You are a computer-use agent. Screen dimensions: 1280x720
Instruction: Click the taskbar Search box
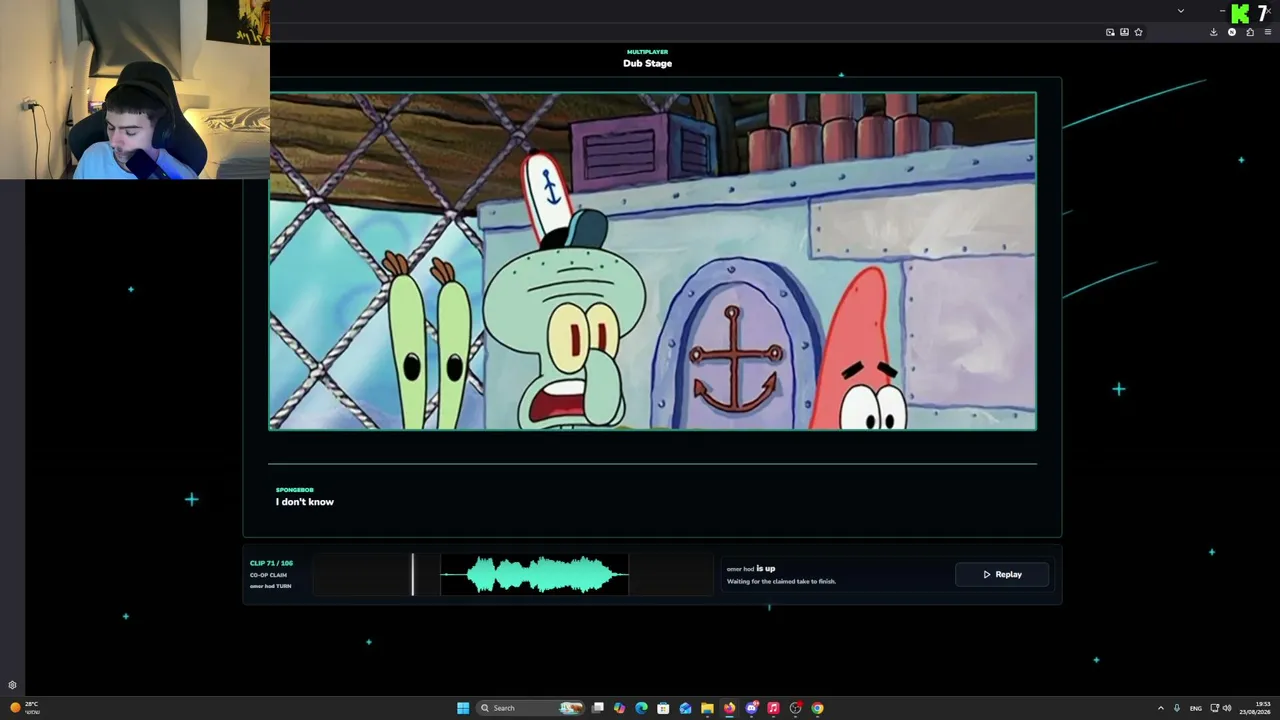point(531,708)
